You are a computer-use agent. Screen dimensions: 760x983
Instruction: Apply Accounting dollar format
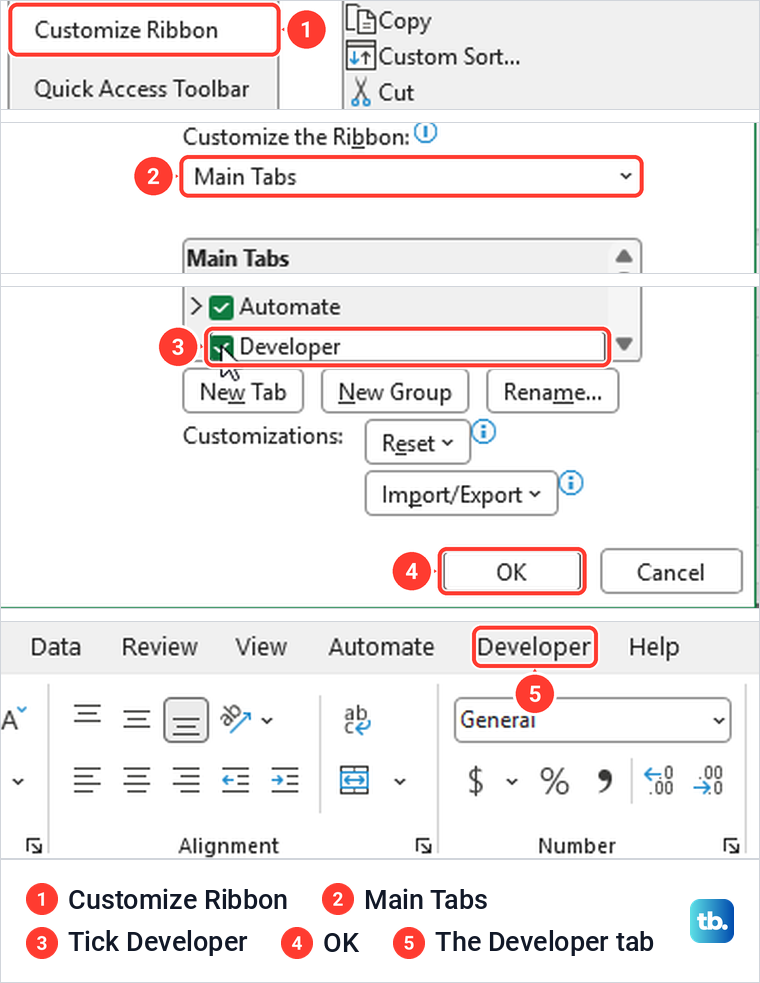click(x=476, y=781)
